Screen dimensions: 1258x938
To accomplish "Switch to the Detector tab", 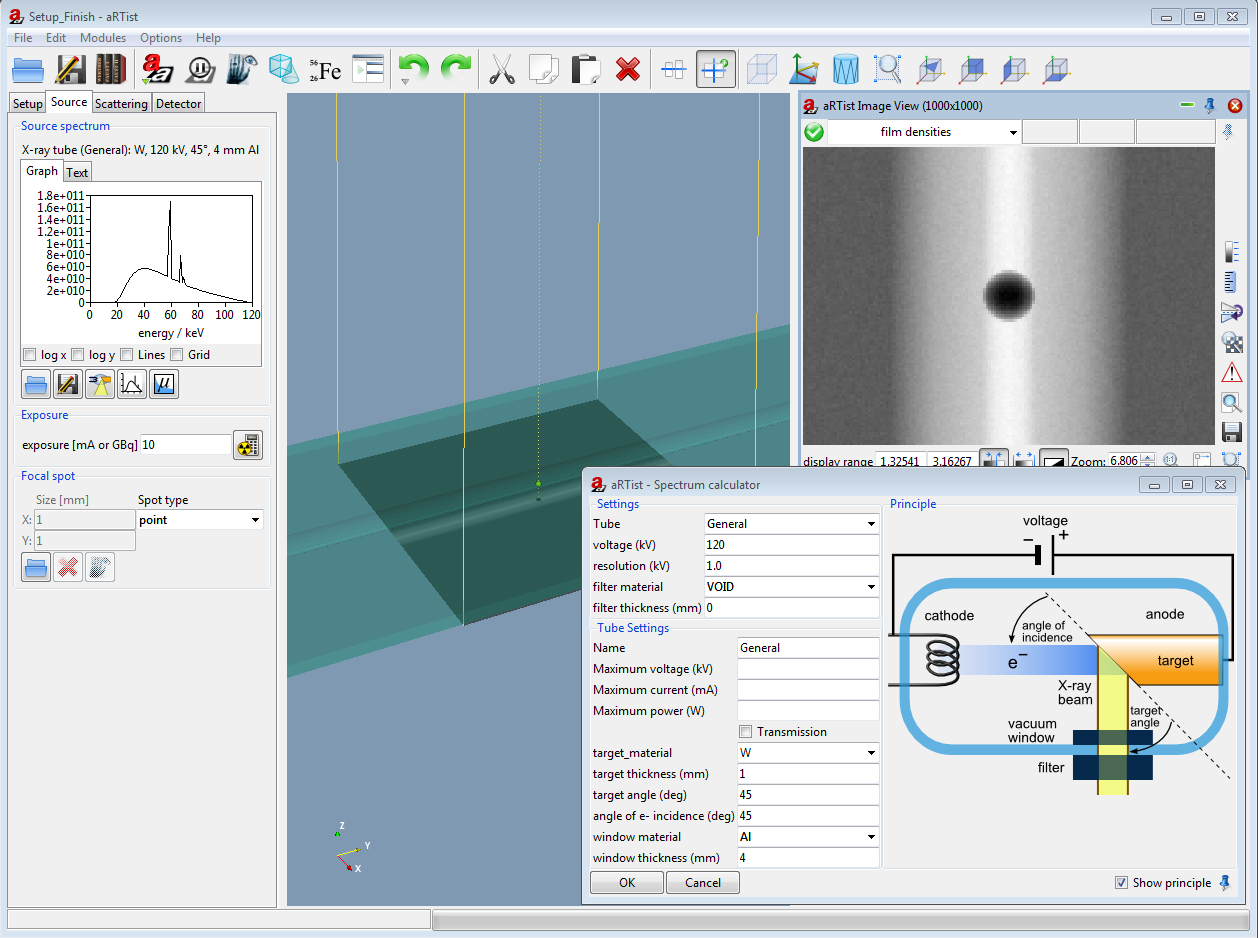I will [x=179, y=104].
